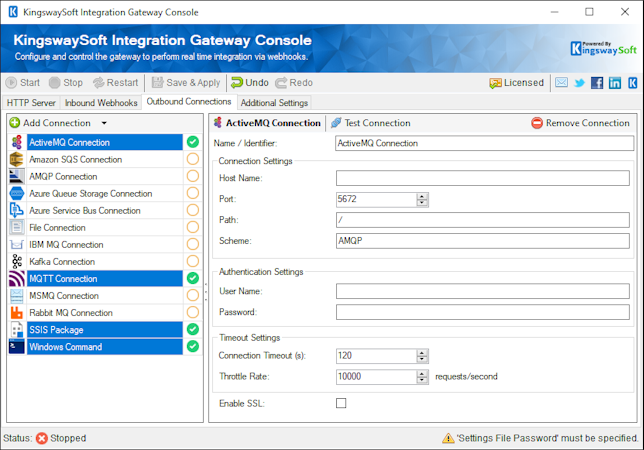
Task: Click the Remove Connection button
Action: 580,123
